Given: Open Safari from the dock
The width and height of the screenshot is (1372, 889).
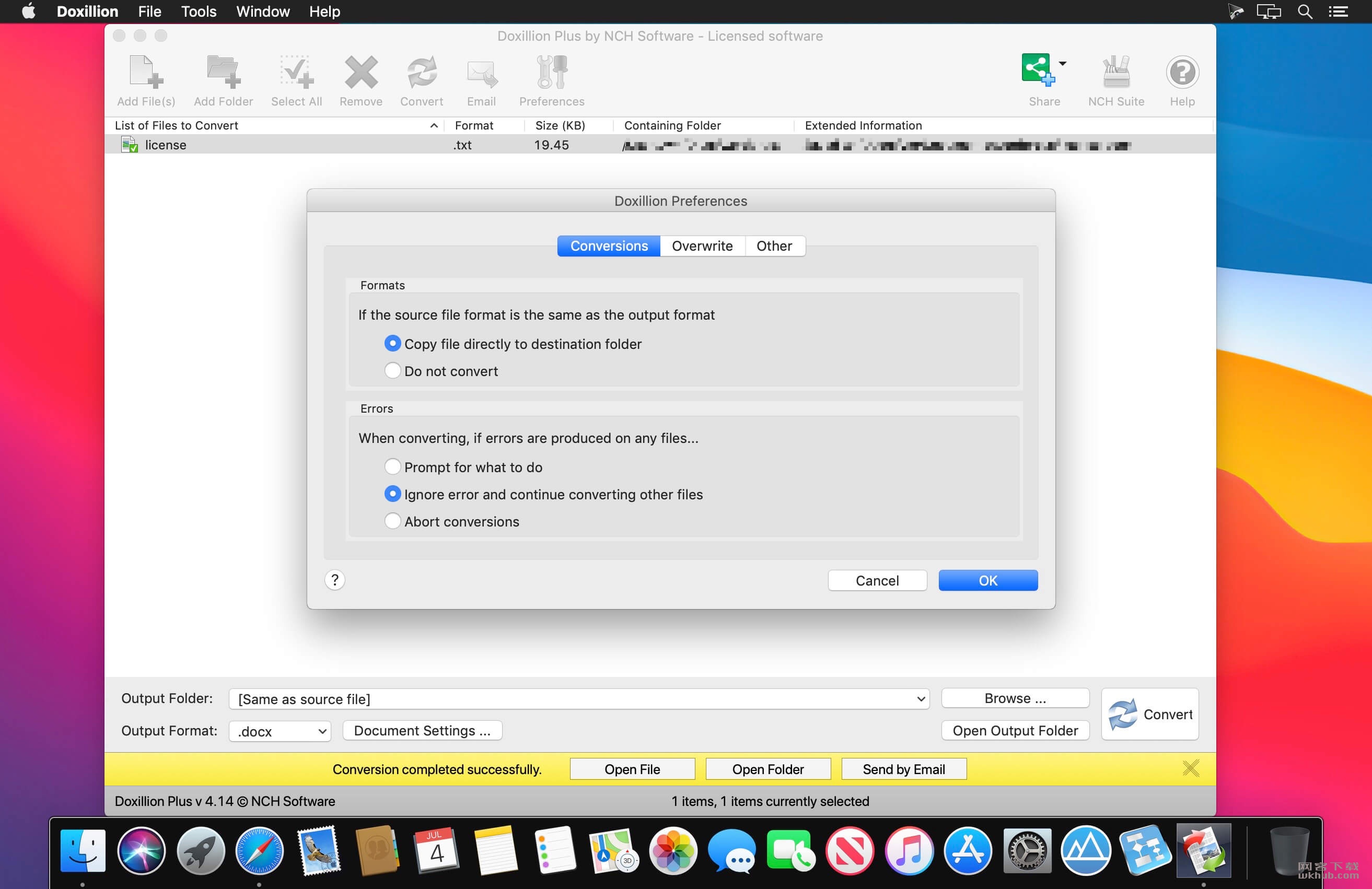Looking at the screenshot, I should click(x=260, y=851).
